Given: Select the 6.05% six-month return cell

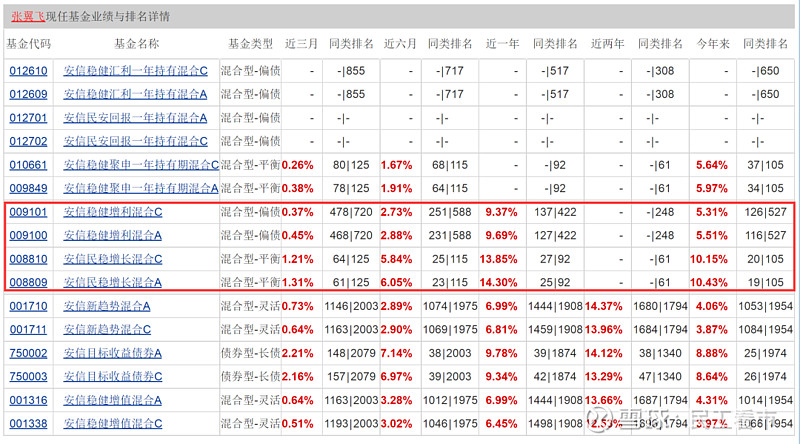Looking at the screenshot, I should [x=396, y=282].
